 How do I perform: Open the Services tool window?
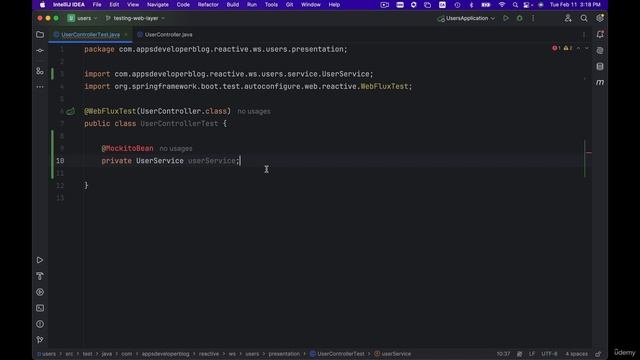pos(40,292)
